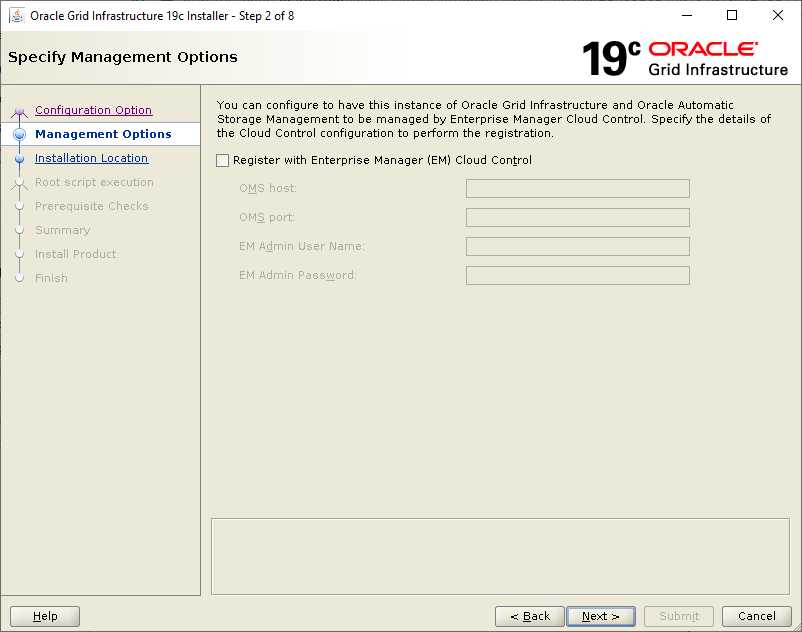Click the Oracle 19c Grid Infrastructure logo
Image resolution: width=802 pixels, height=632 pixels.
click(684, 58)
